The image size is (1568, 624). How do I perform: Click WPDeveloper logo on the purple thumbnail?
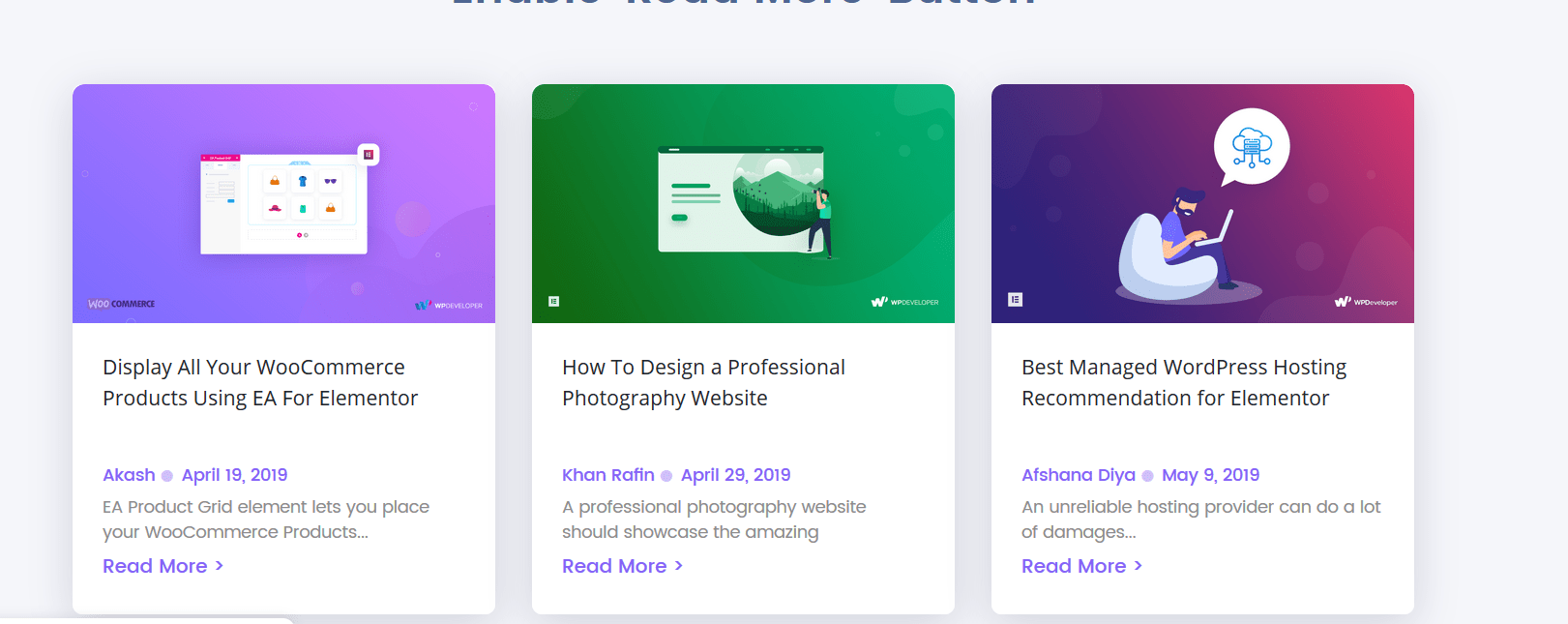[449, 305]
